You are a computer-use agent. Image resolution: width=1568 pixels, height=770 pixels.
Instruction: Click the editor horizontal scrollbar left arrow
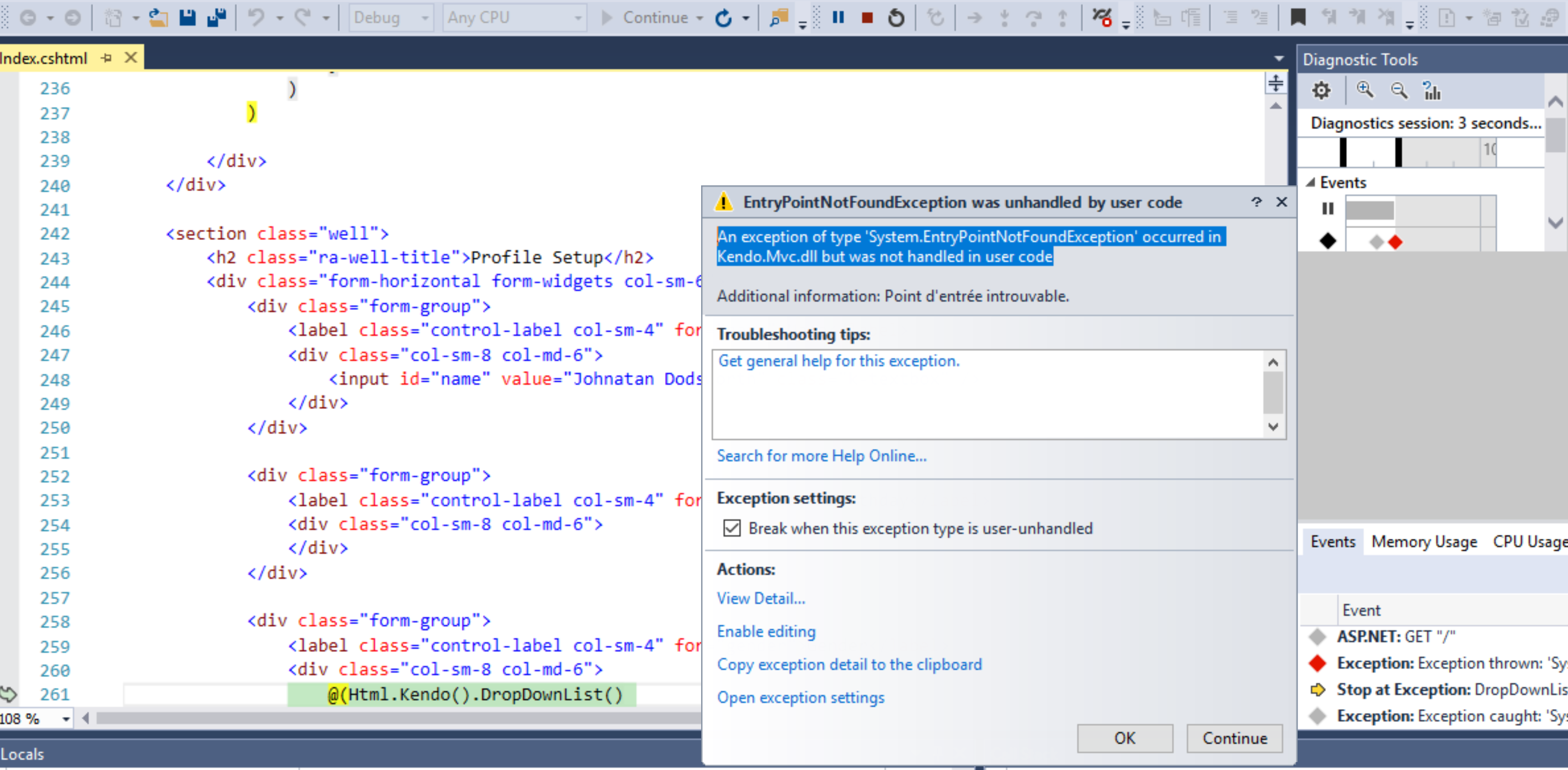pyautogui.click(x=86, y=719)
